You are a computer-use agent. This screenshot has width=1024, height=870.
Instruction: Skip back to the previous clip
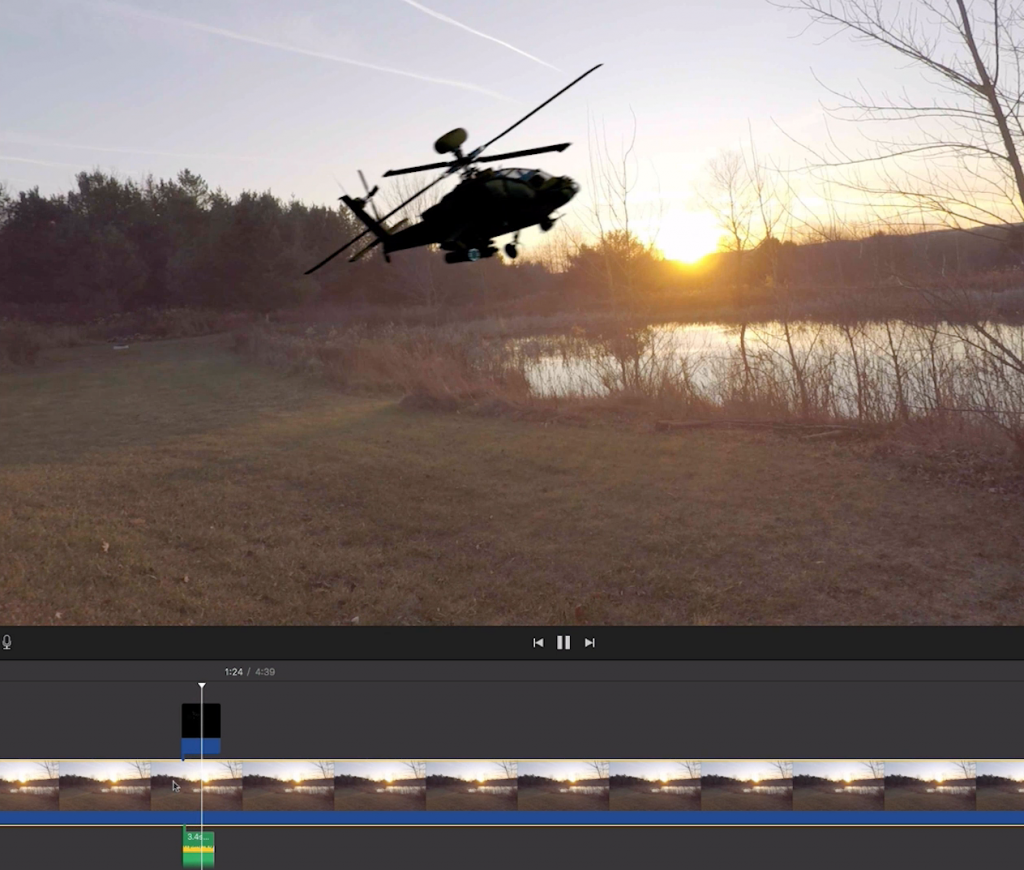point(538,643)
